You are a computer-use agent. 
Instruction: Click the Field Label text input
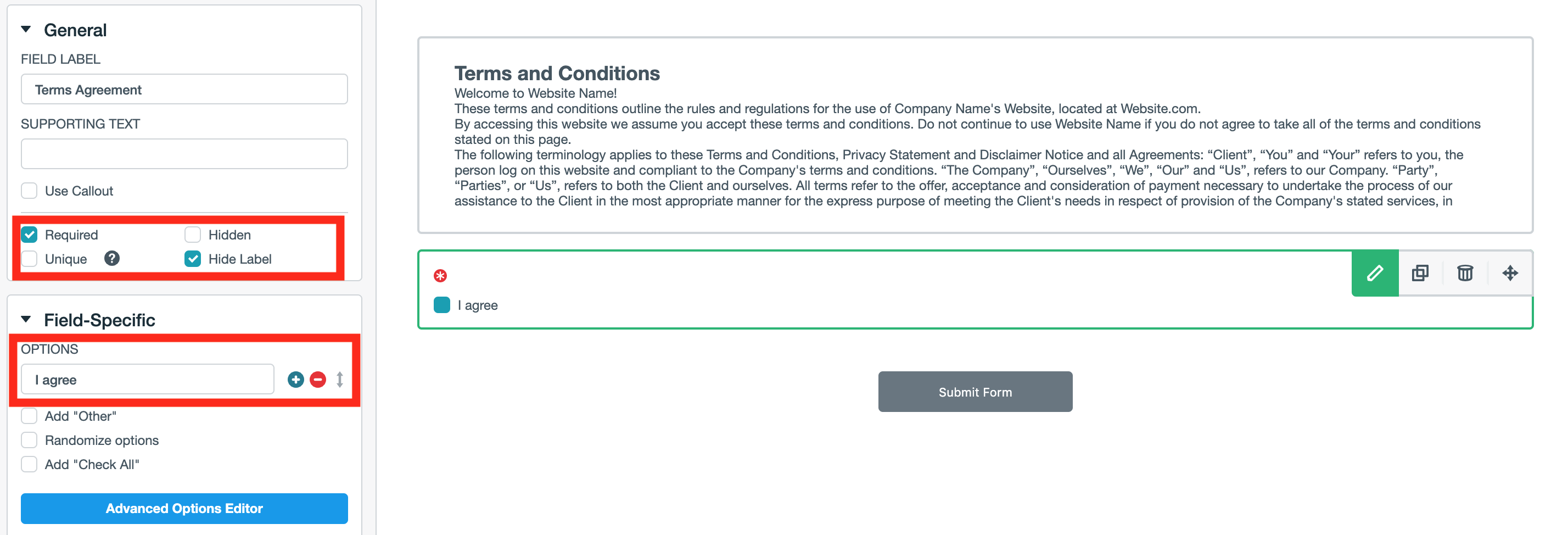(184, 90)
